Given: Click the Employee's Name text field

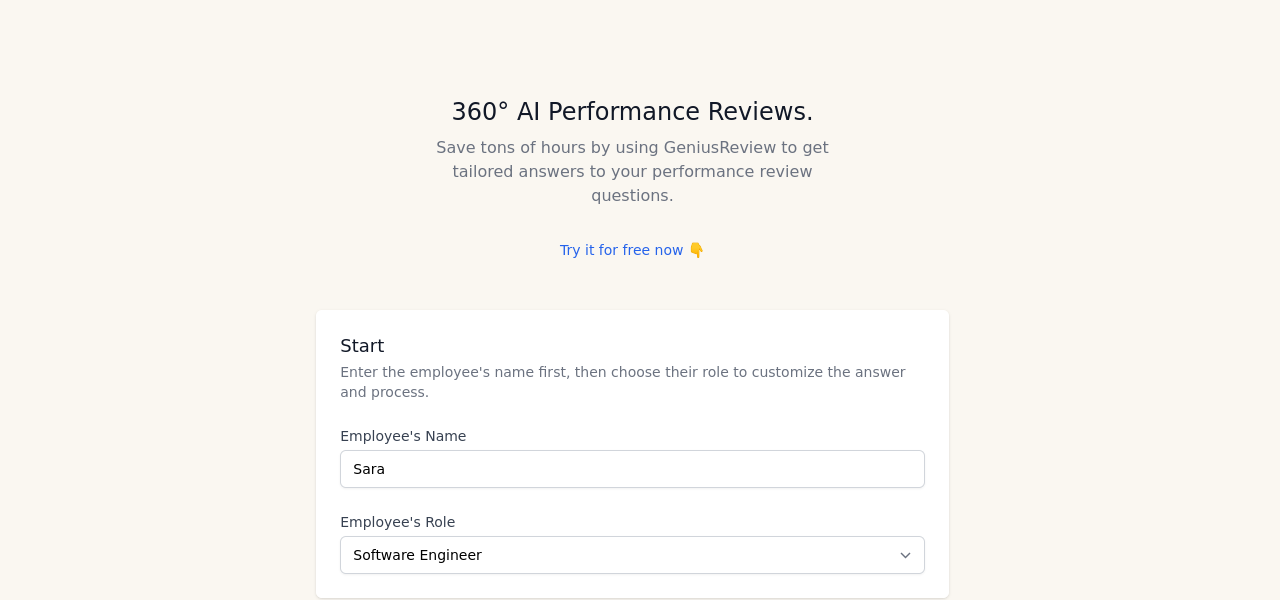Looking at the screenshot, I should pos(632,469).
